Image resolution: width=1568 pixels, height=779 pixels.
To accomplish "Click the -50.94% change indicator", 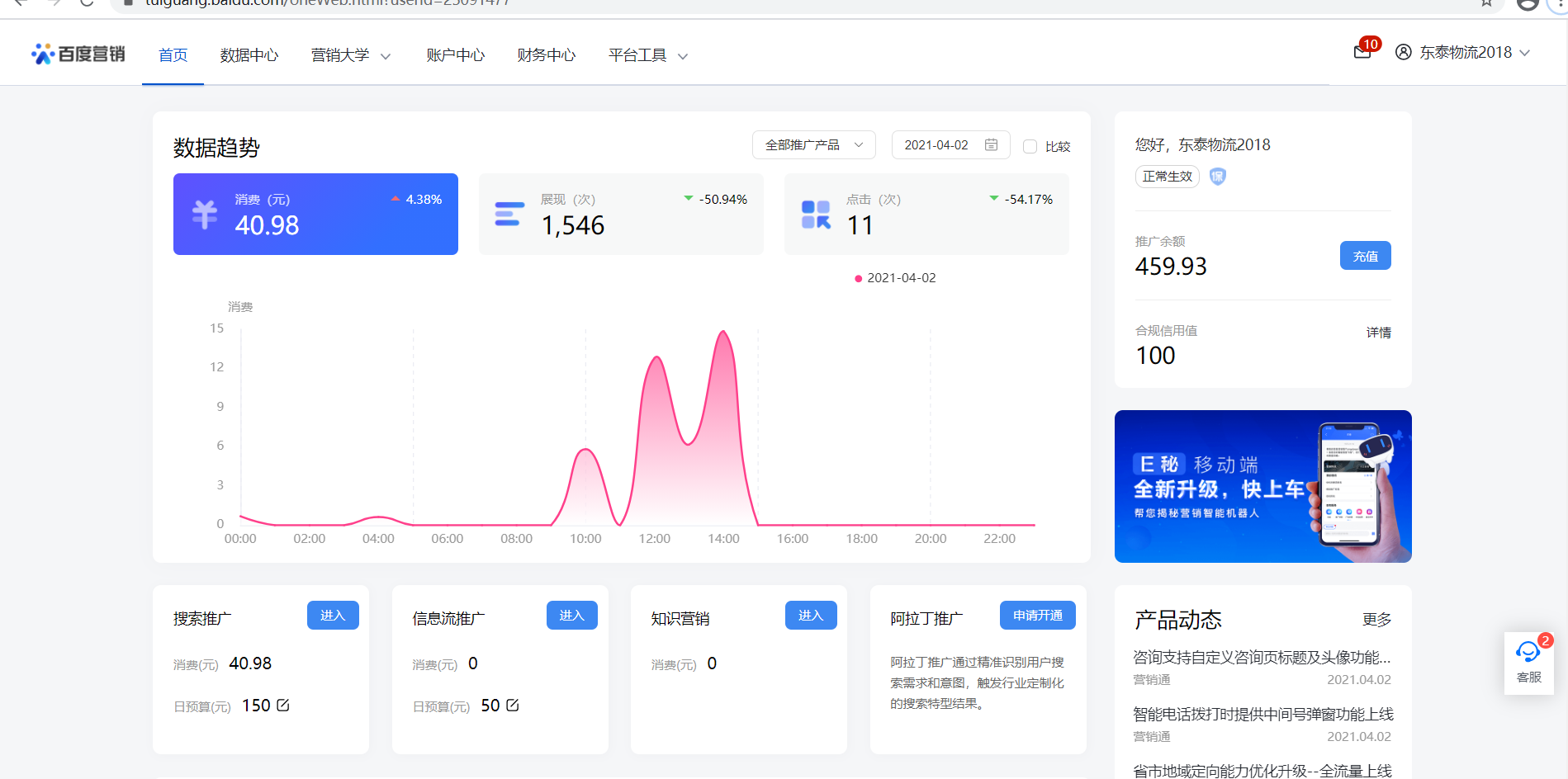I will 715,199.
